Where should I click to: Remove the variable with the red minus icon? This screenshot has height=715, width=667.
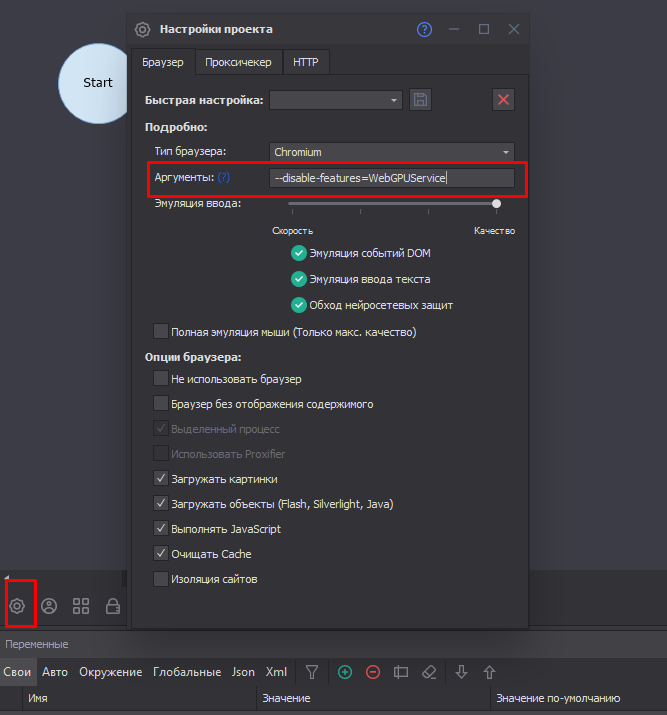[x=373, y=672]
